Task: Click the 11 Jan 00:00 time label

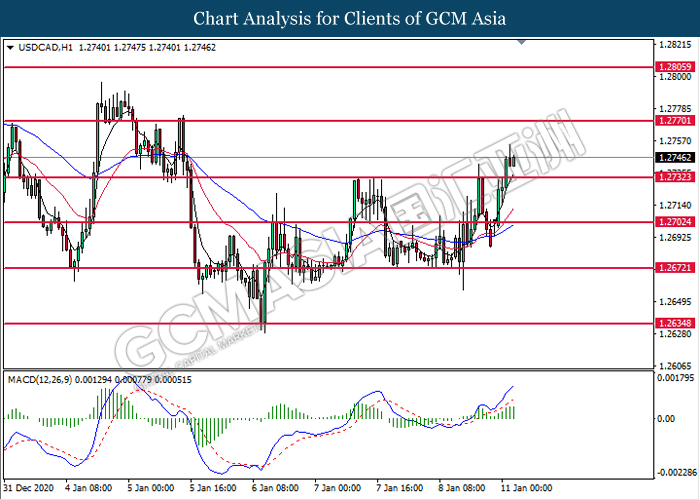Action: (526, 488)
